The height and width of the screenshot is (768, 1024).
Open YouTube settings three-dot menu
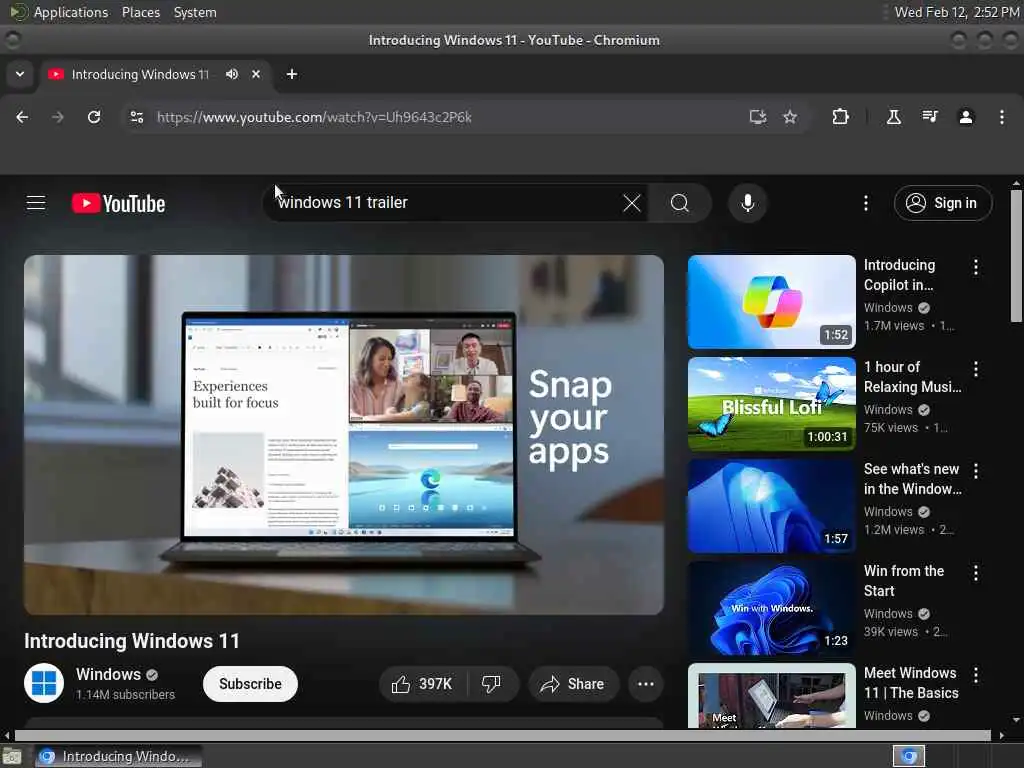[866, 203]
